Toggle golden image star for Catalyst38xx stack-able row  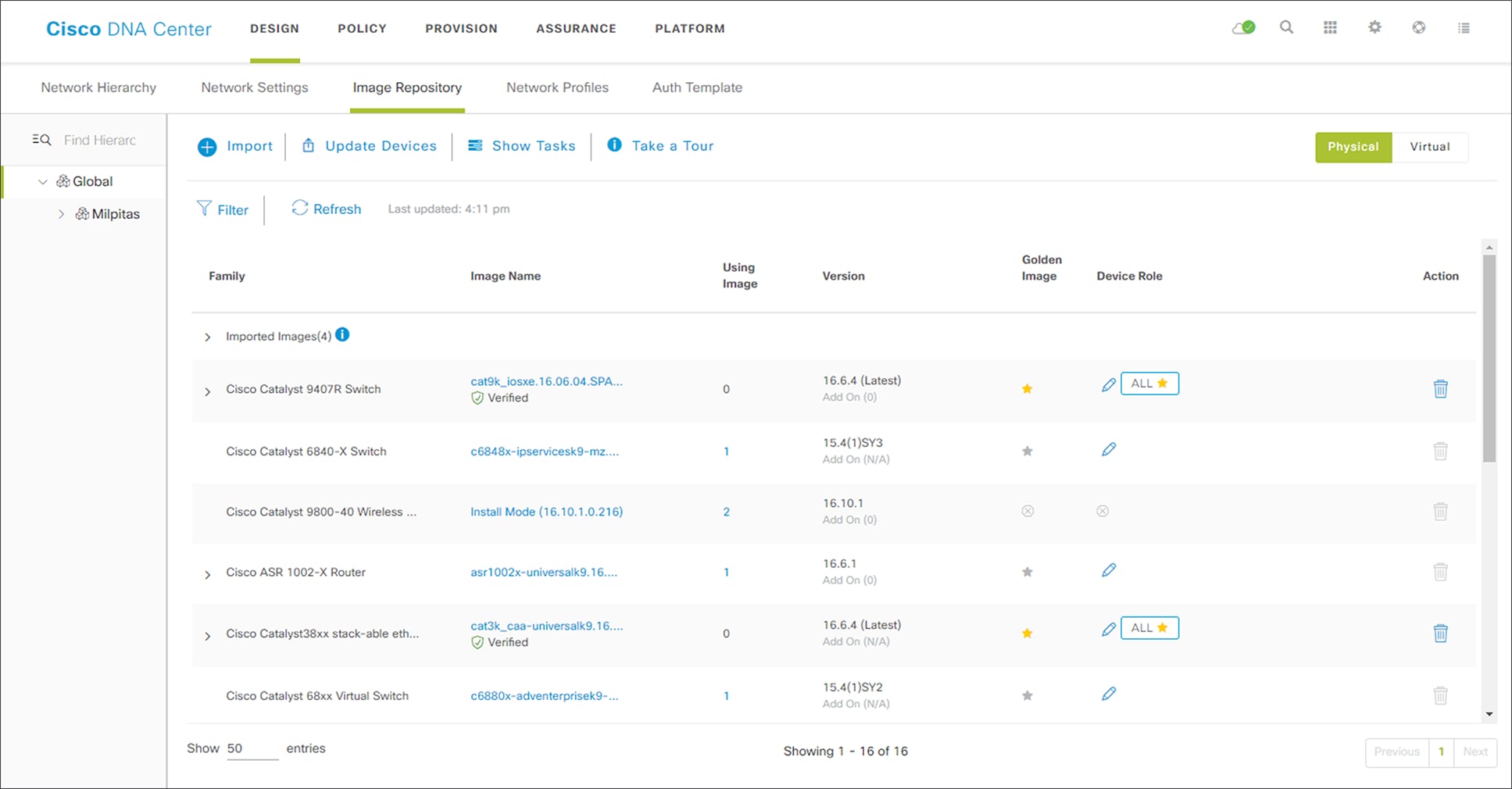click(x=1028, y=634)
